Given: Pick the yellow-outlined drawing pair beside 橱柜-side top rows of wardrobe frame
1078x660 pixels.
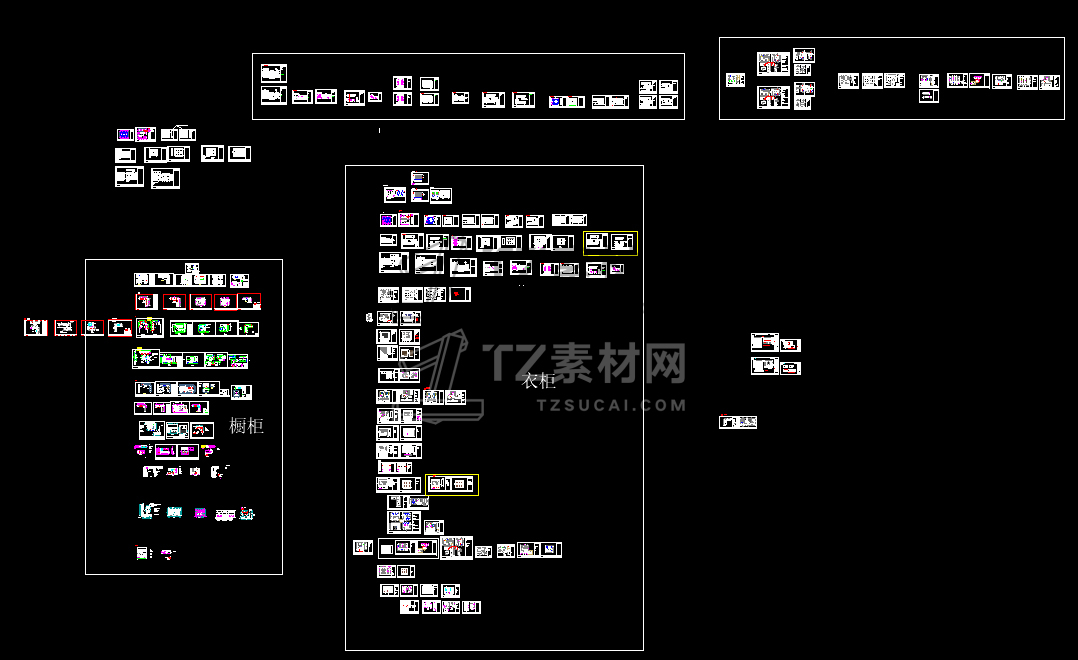Looking at the screenshot, I should (610, 243).
